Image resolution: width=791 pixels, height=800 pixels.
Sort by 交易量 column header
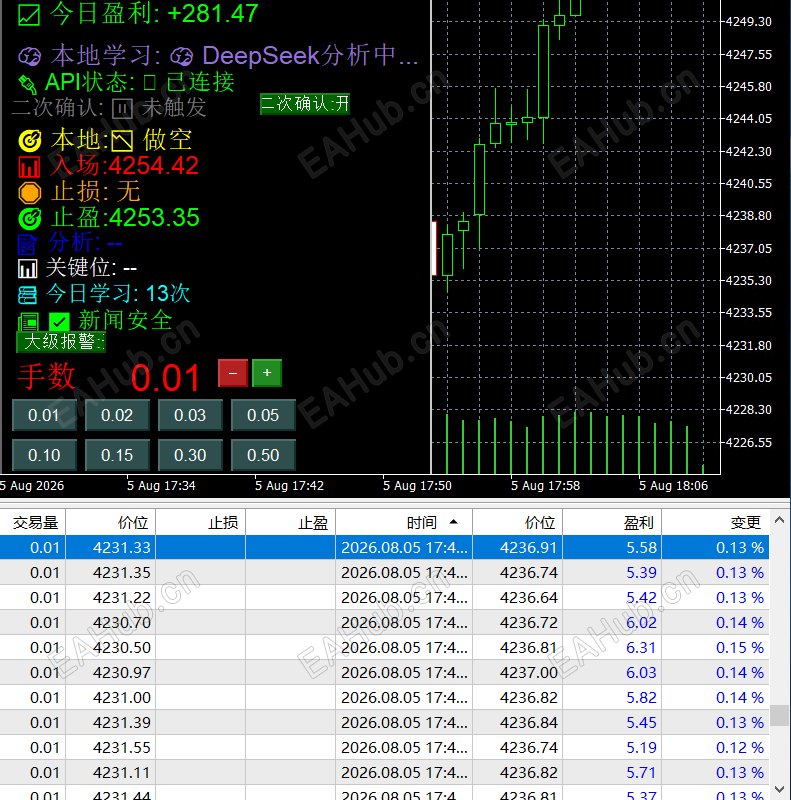coord(33,522)
